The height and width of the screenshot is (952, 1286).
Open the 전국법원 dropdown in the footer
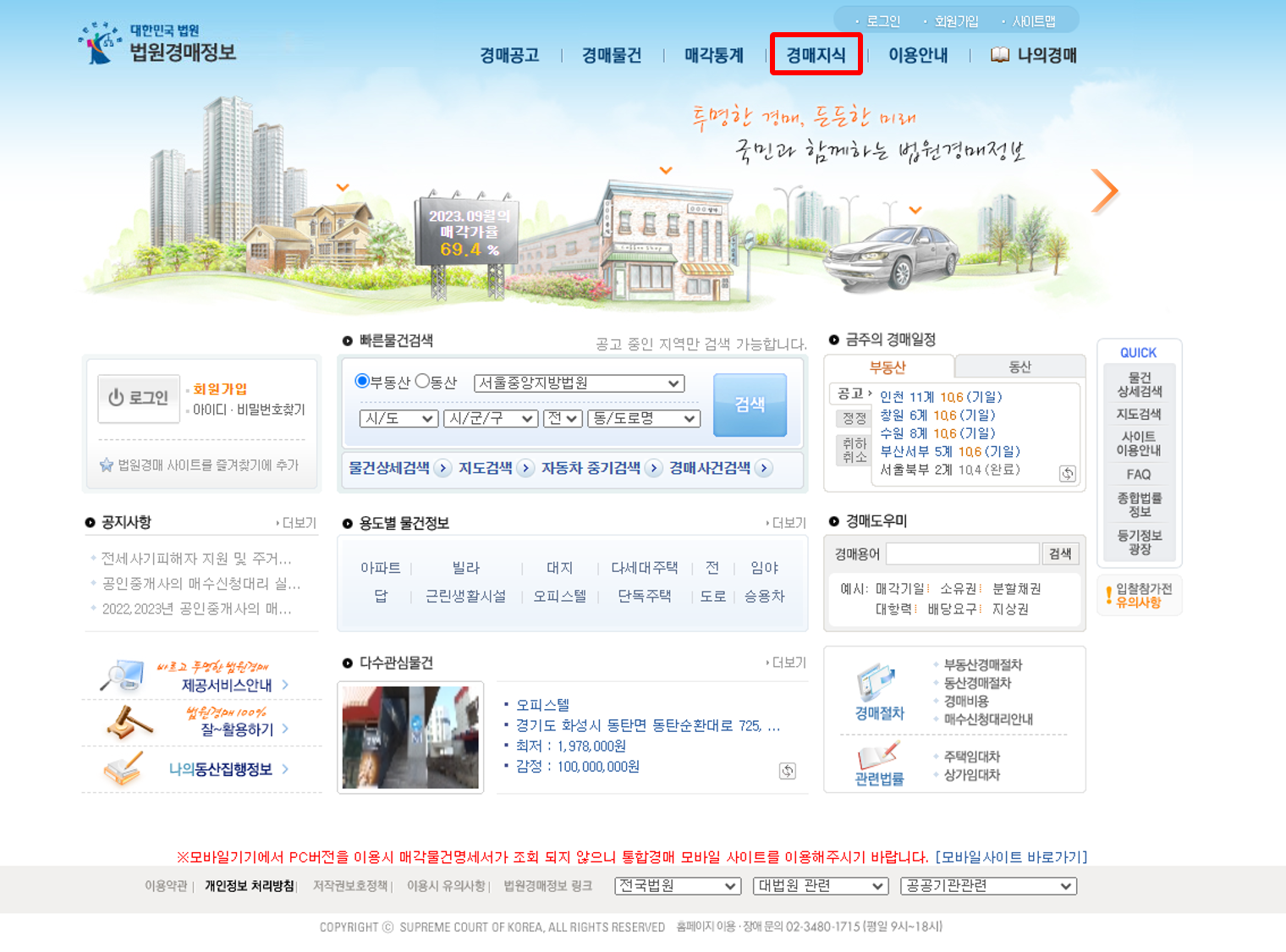(677, 886)
